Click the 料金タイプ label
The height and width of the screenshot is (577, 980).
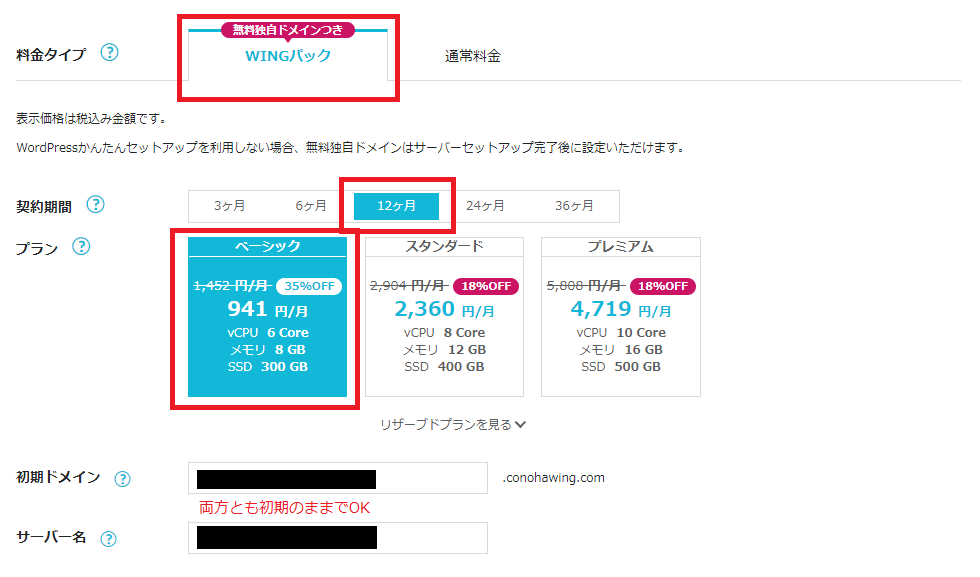click(x=51, y=54)
